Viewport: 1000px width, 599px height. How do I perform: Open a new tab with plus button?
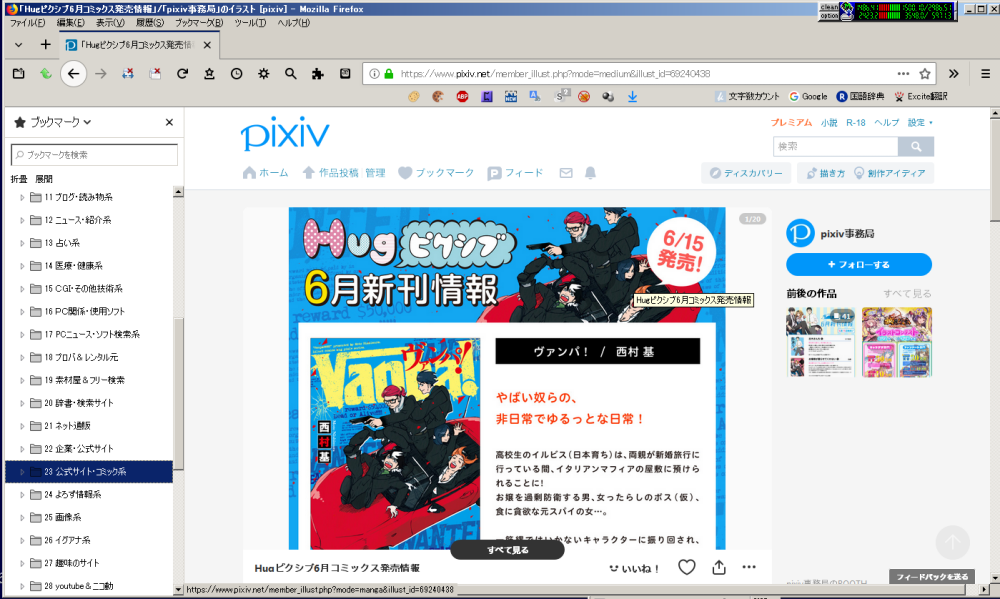point(45,45)
